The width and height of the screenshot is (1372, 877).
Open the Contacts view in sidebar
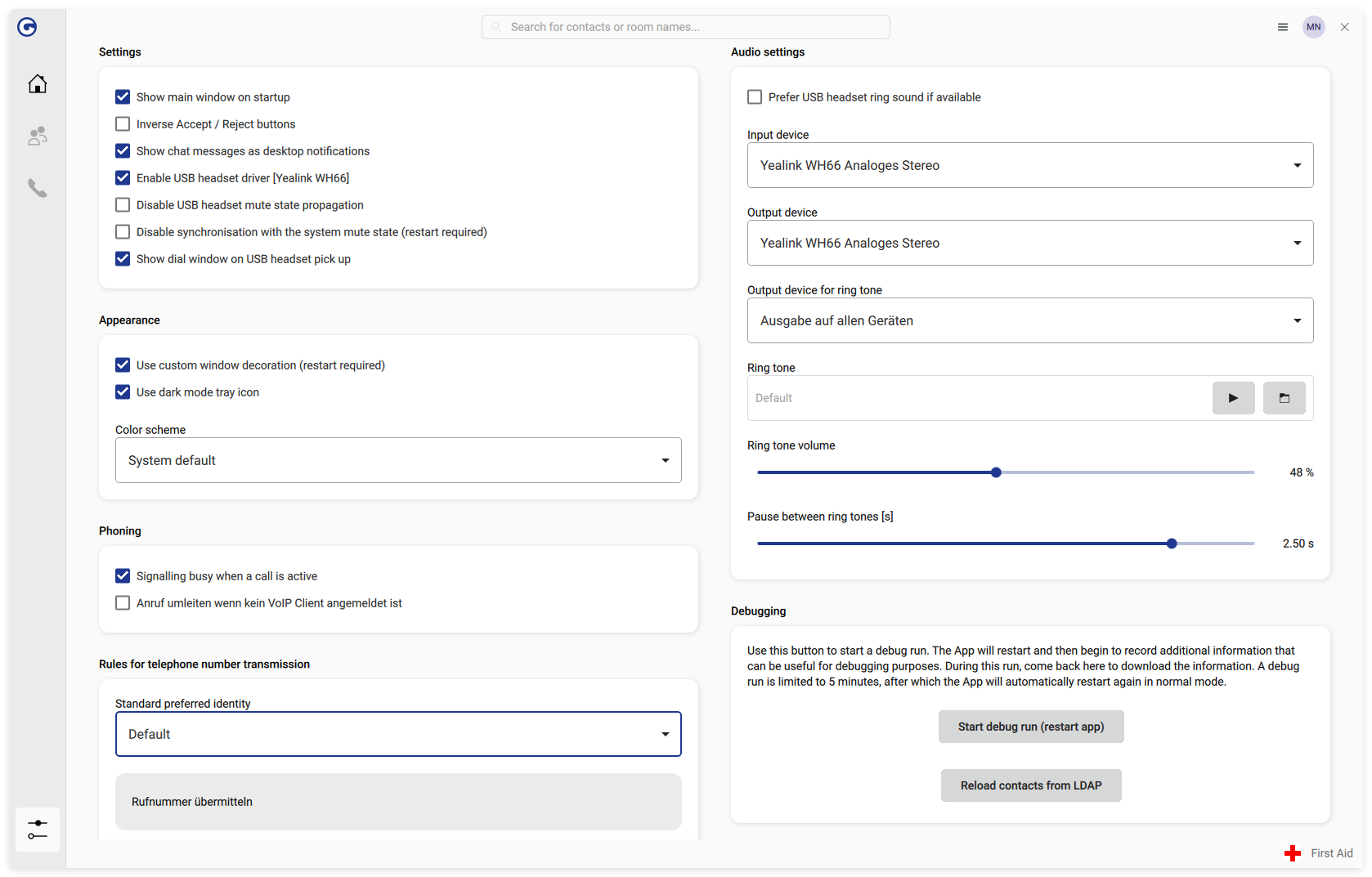pos(37,136)
